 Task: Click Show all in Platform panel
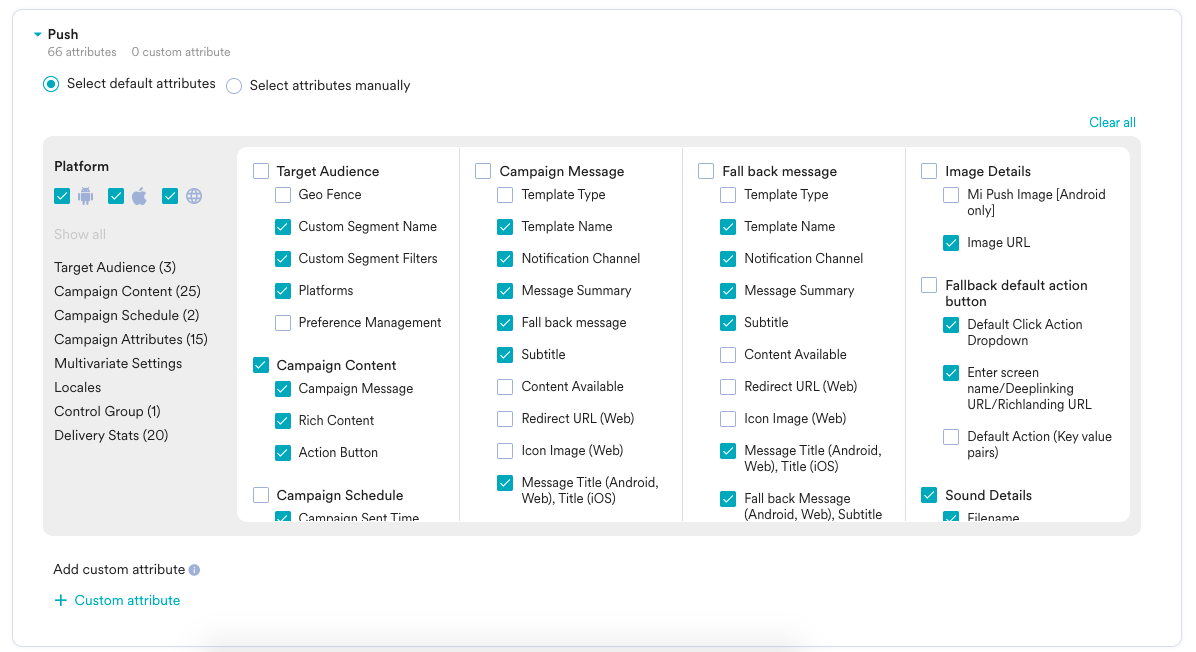pos(80,234)
